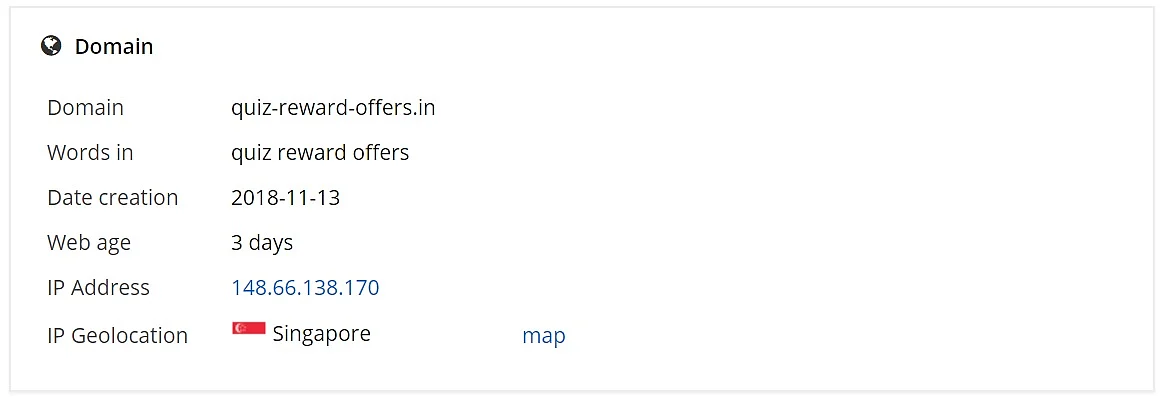Click the Singapore country name text
The image size is (1167, 397).
click(x=322, y=334)
